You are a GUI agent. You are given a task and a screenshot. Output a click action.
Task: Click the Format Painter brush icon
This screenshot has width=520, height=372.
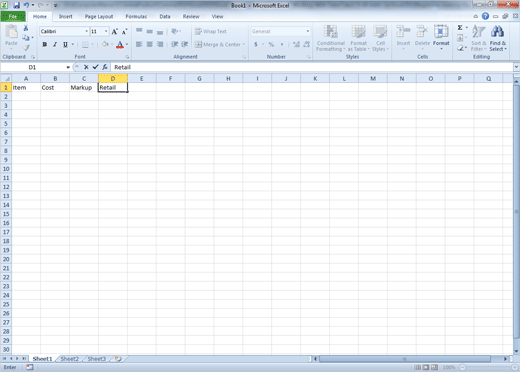tap(26, 47)
